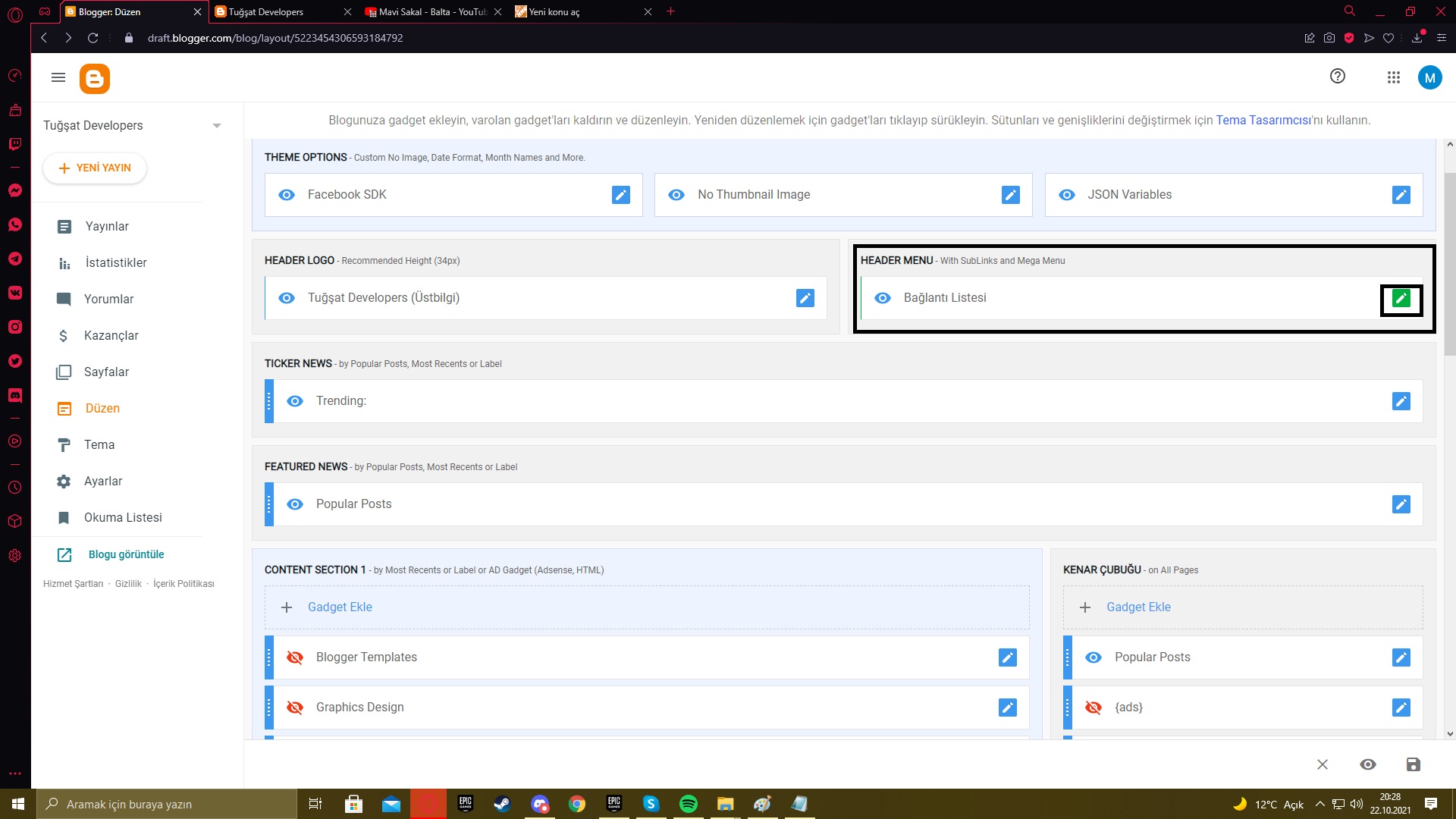
Task: Open the Blogger help icon
Action: click(x=1338, y=76)
